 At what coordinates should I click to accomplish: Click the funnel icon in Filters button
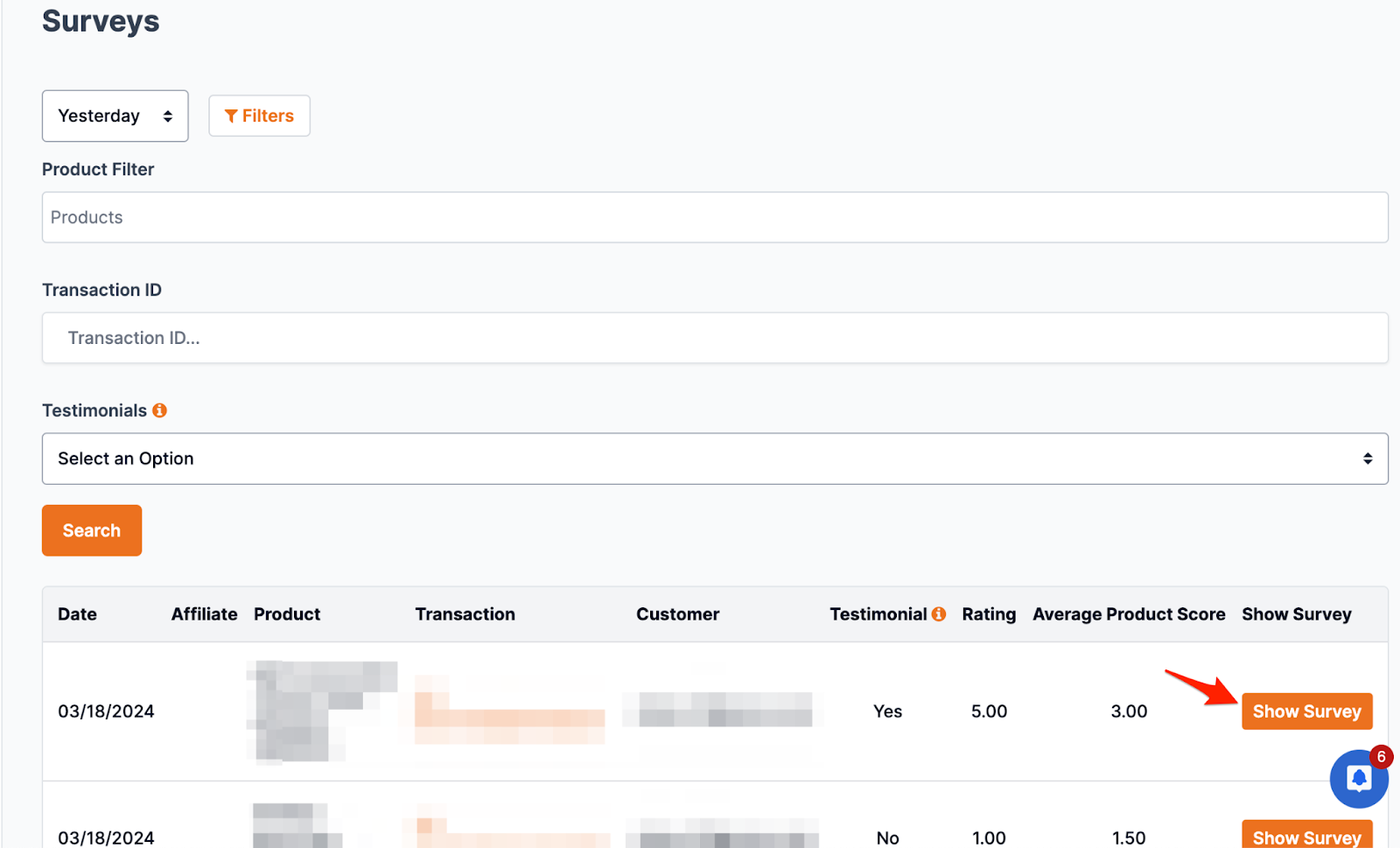[231, 116]
